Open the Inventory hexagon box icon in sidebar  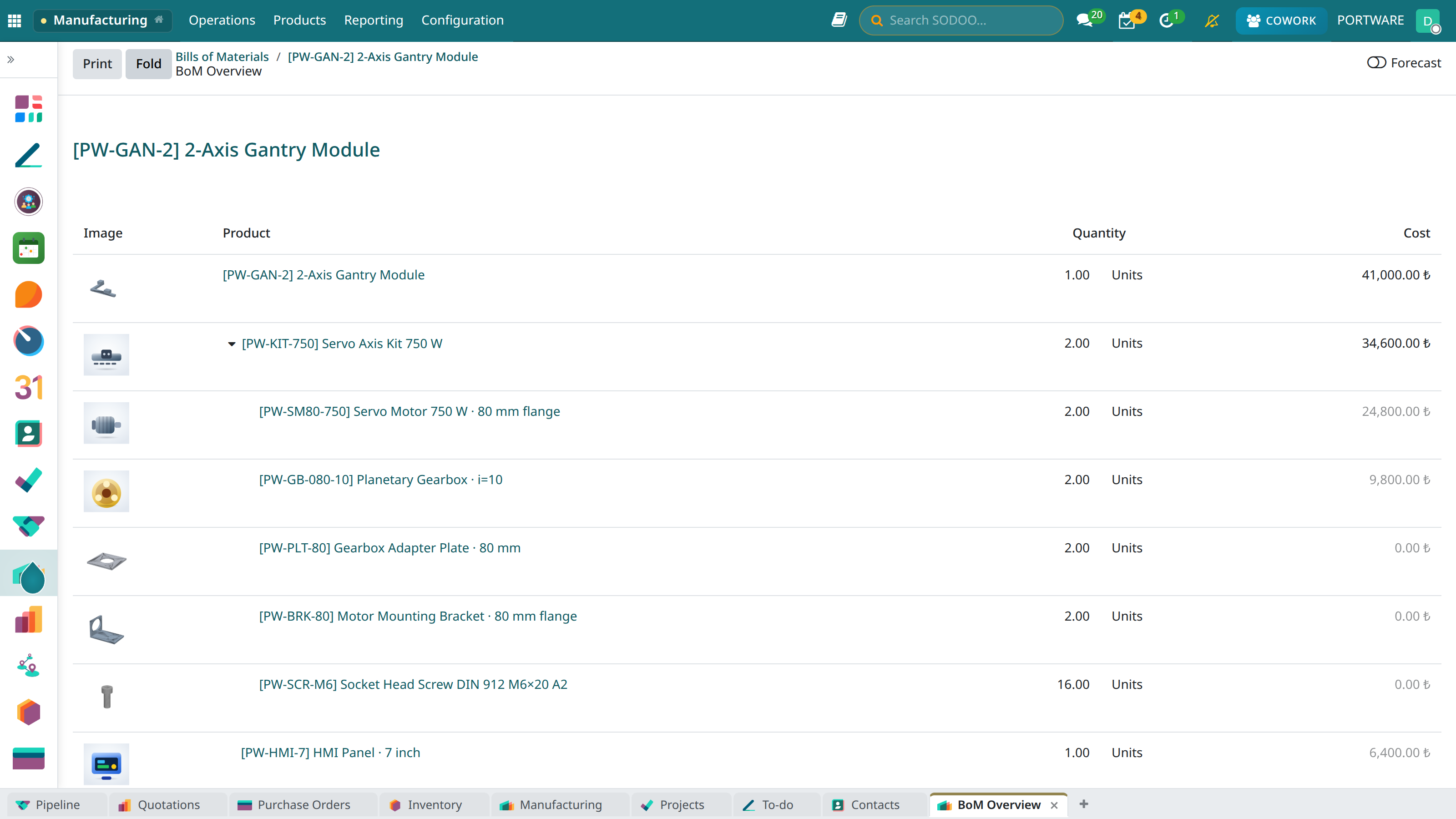(28, 712)
